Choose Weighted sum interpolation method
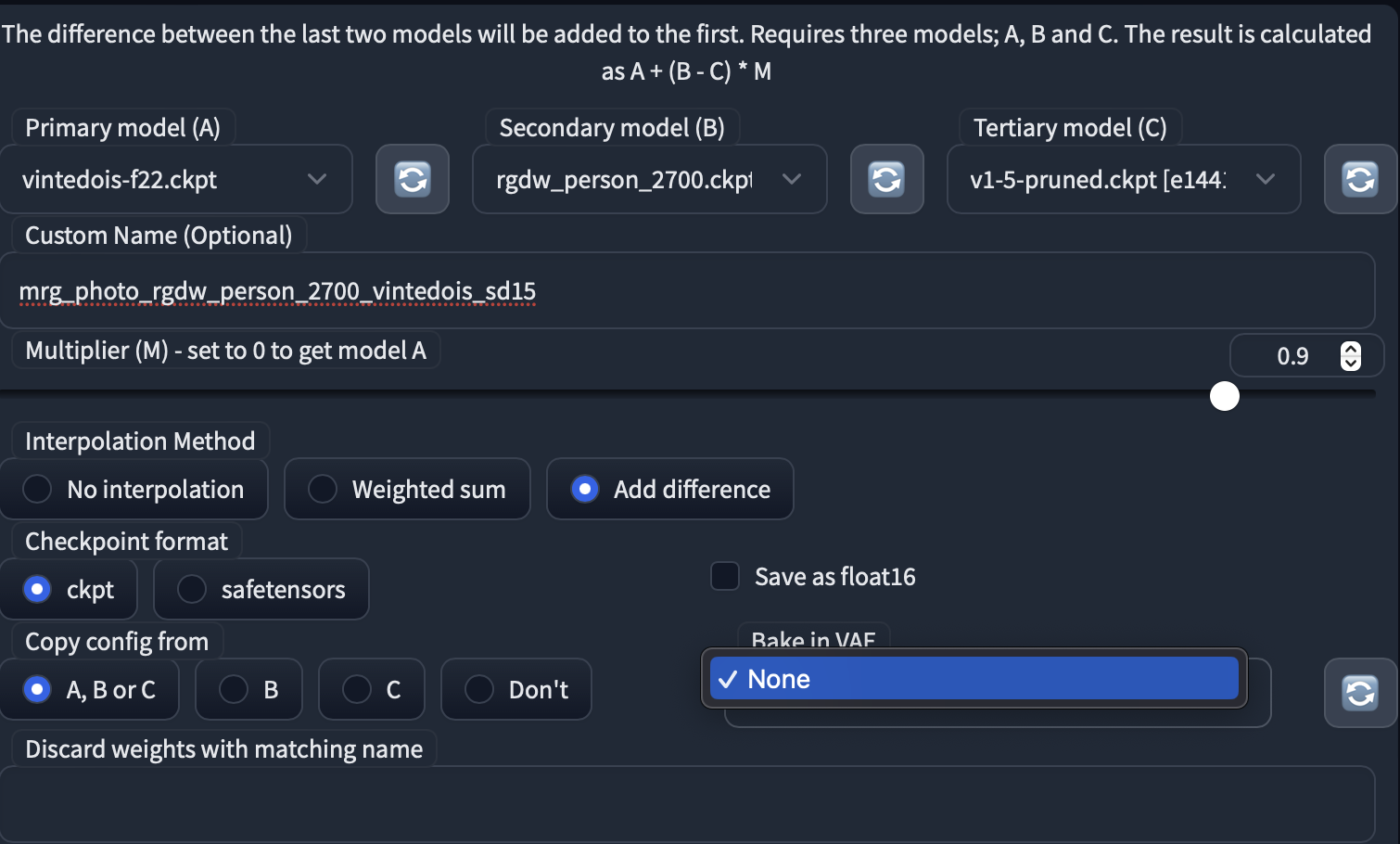The height and width of the screenshot is (844, 1400). tap(323, 489)
